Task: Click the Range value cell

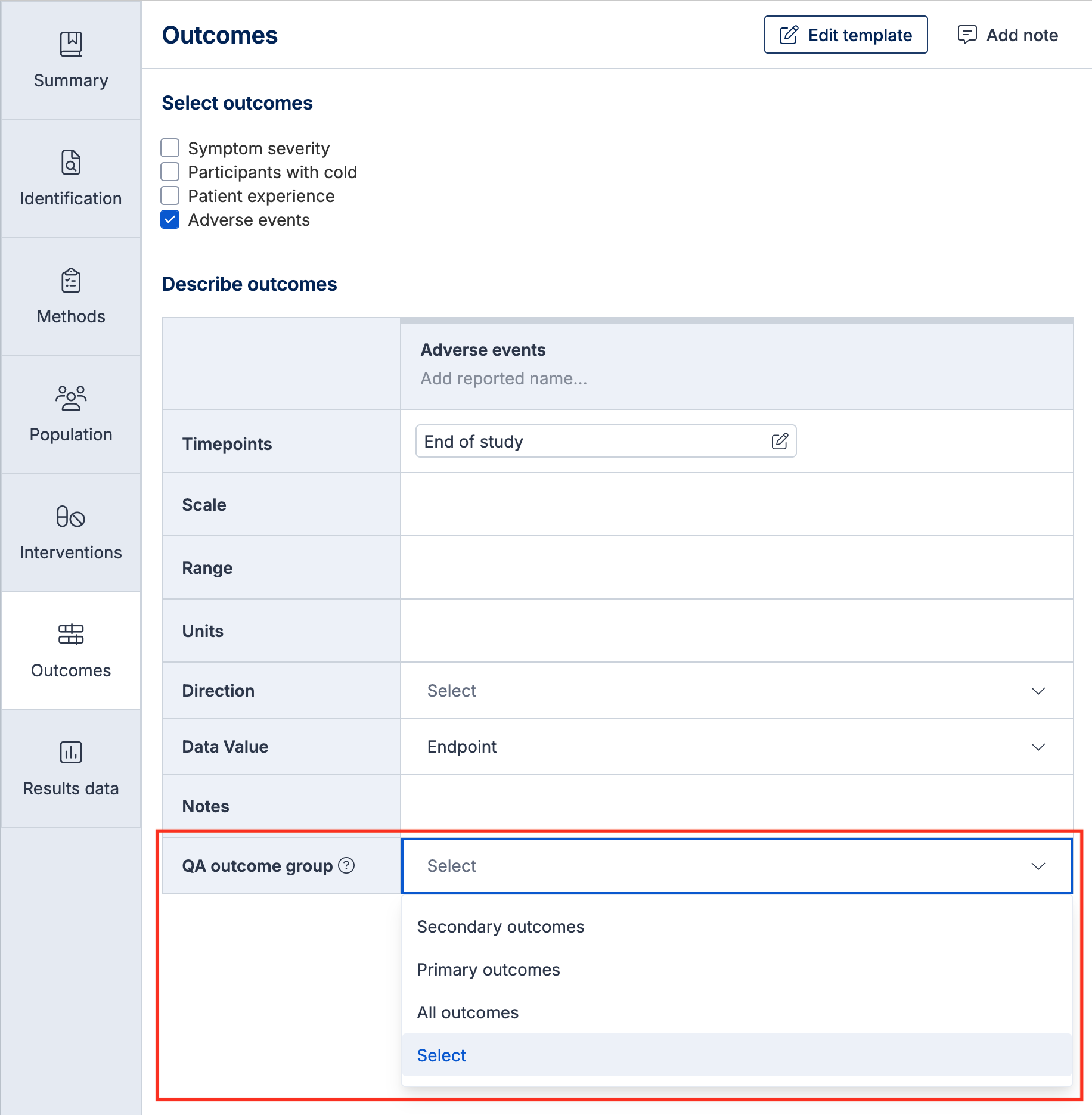Action: click(x=737, y=567)
